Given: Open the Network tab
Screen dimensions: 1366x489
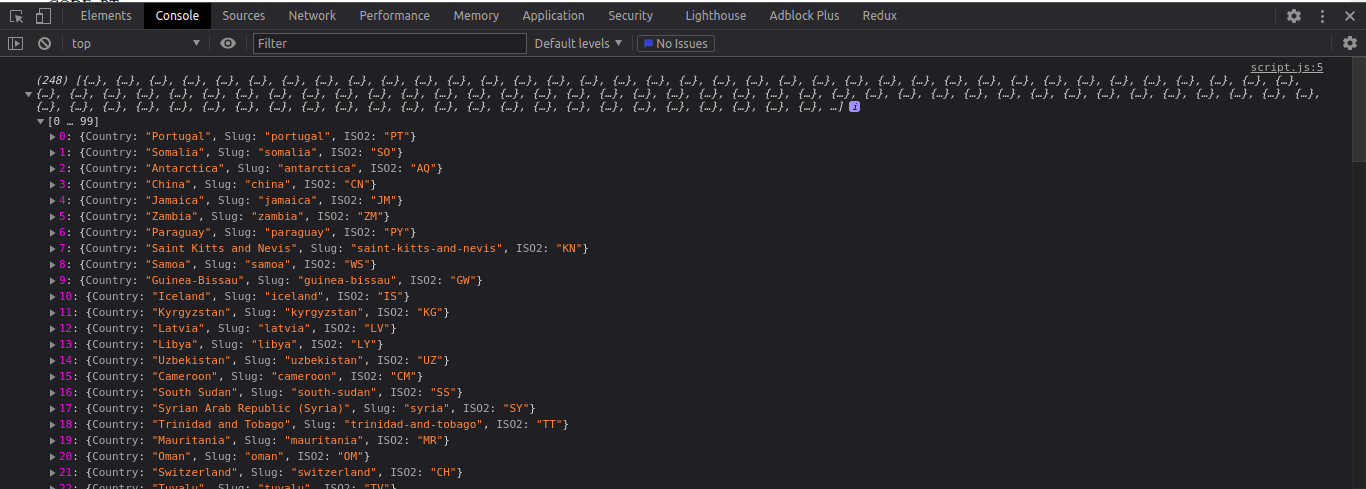Looking at the screenshot, I should [312, 16].
